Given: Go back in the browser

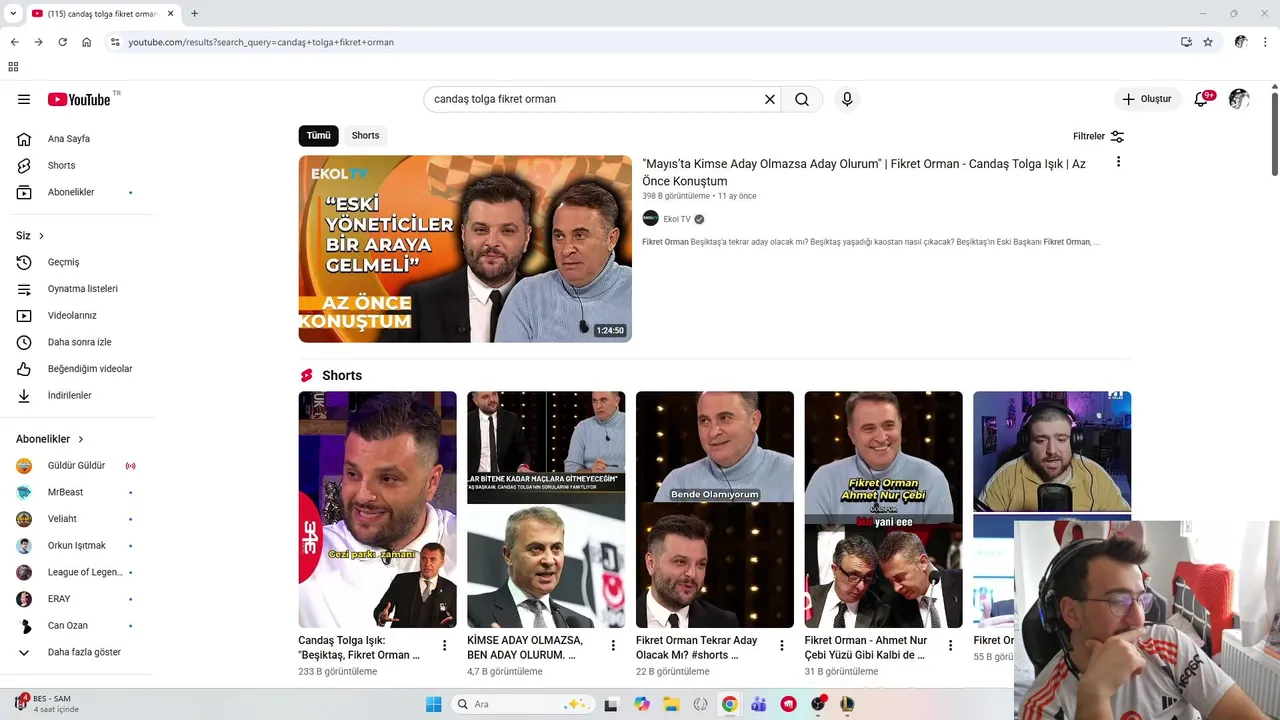Looking at the screenshot, I should 14,42.
